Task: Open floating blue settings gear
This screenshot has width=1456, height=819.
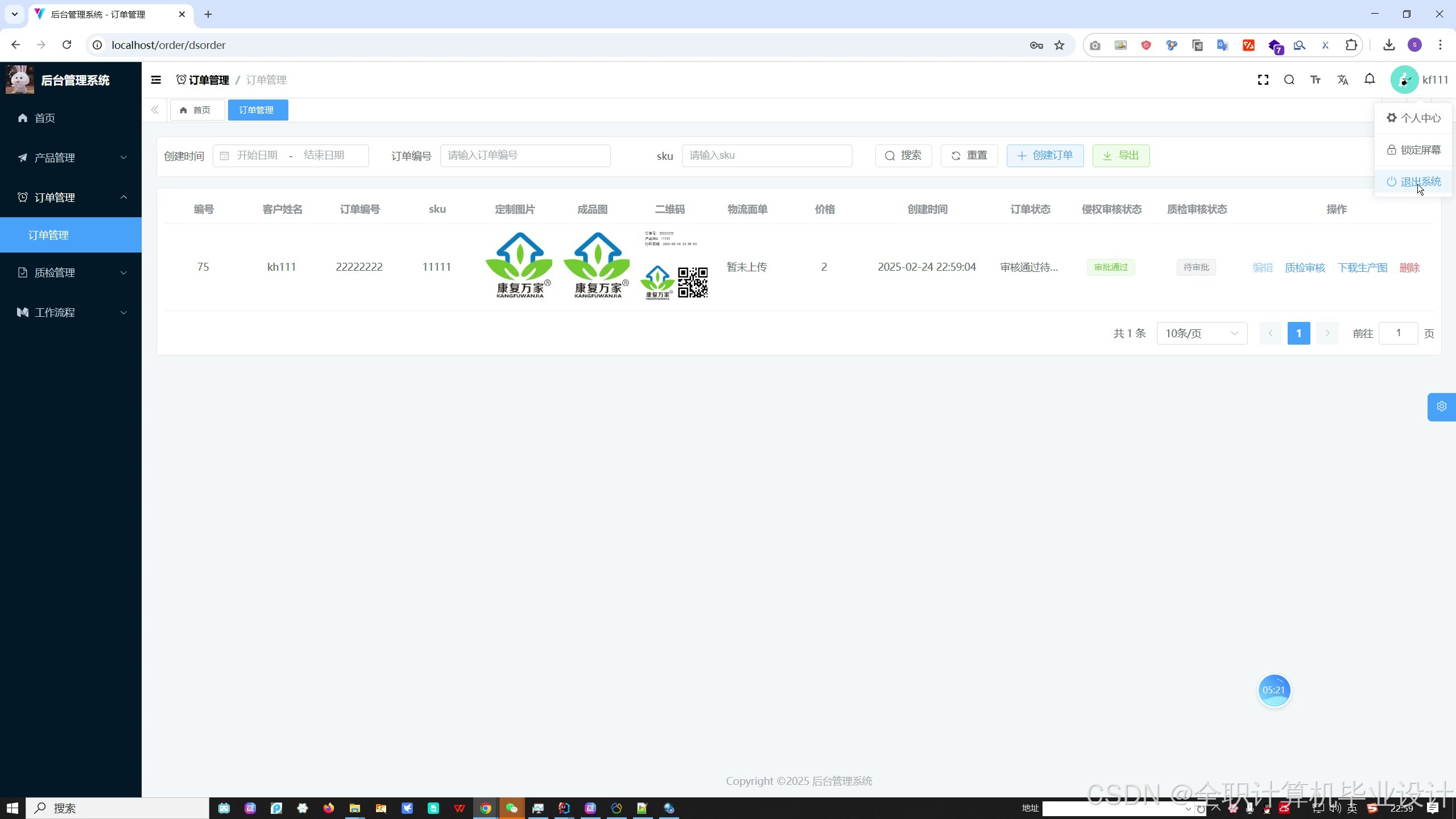Action: (1441, 407)
